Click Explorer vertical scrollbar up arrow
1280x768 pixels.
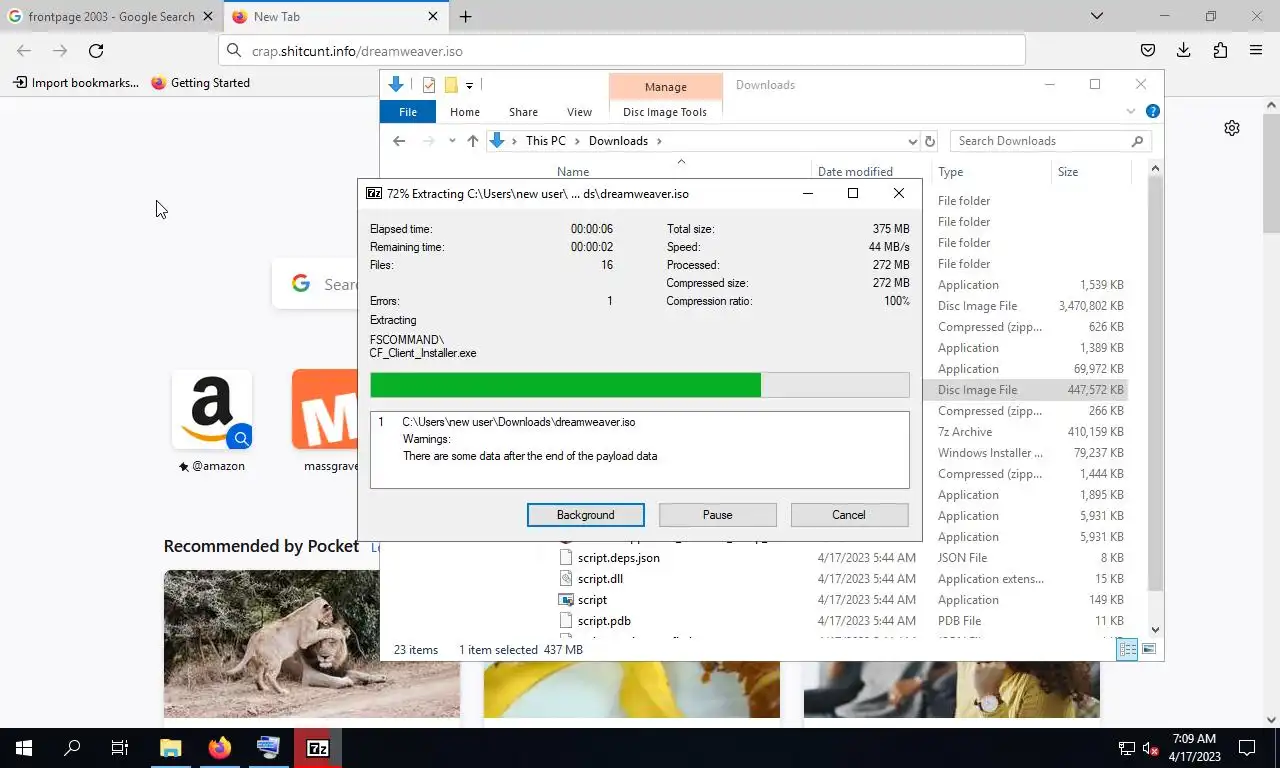tap(1155, 169)
